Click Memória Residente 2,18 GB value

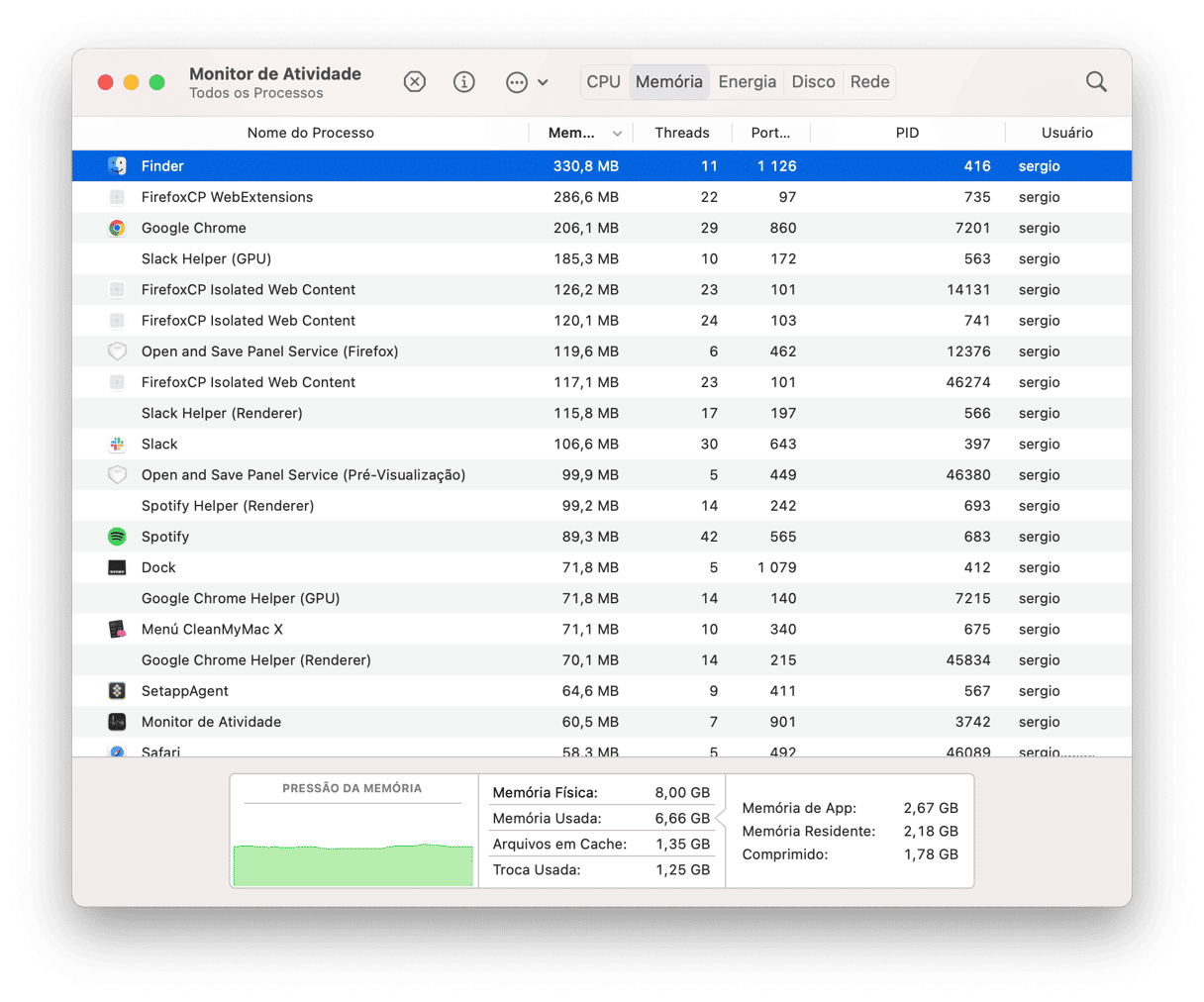[930, 832]
